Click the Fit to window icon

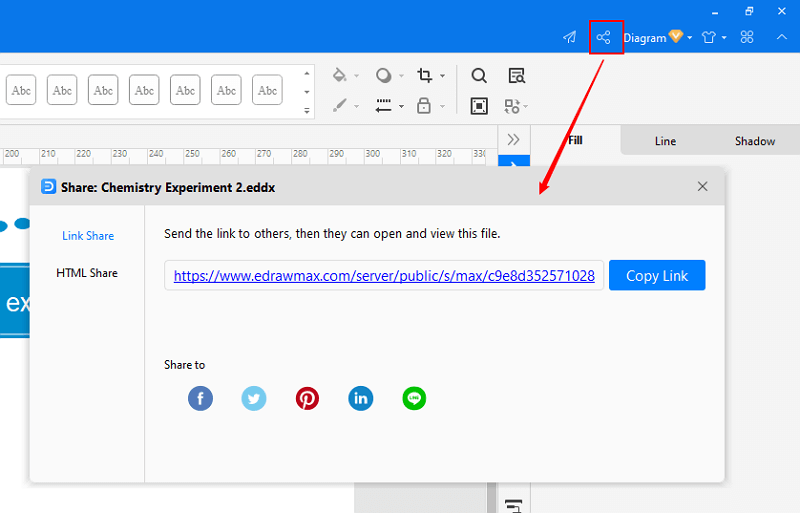pyautogui.click(x=479, y=106)
